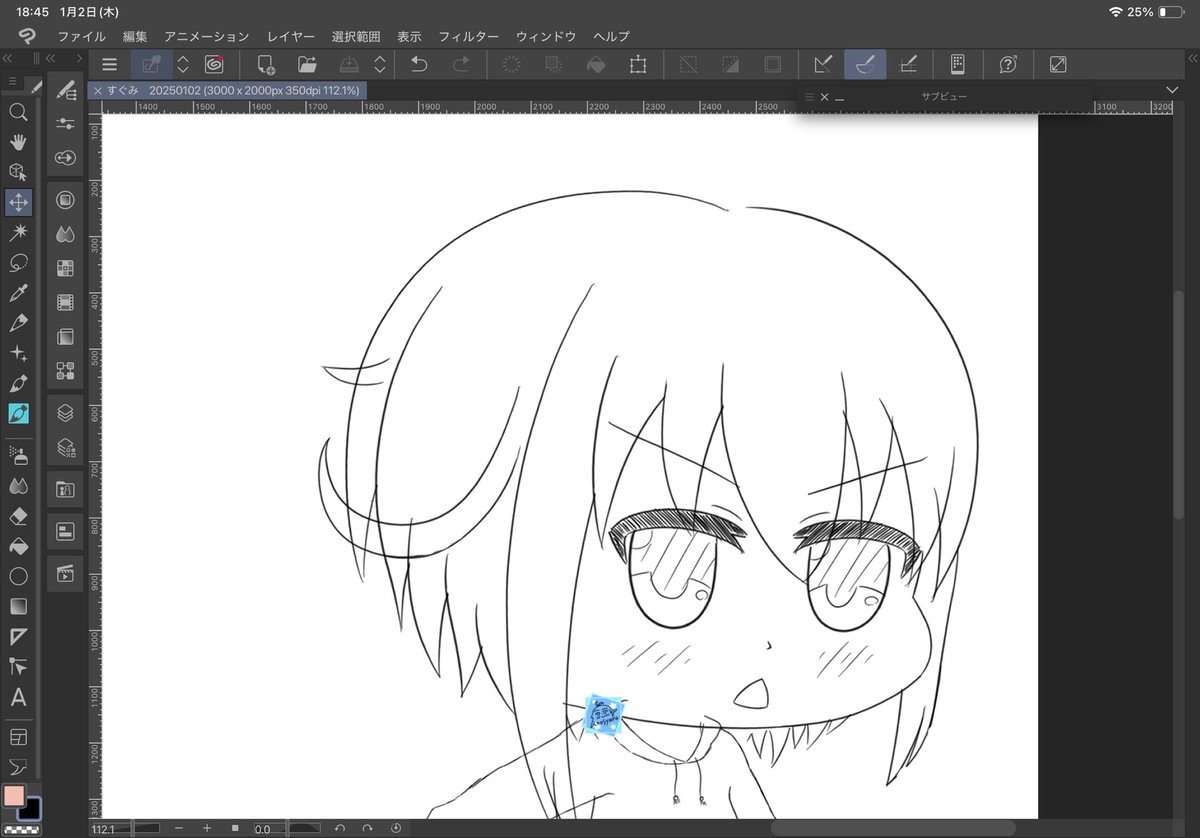Toggle the highlighted Snap to Special Ruler
The image size is (1200, 838).
coord(866,65)
